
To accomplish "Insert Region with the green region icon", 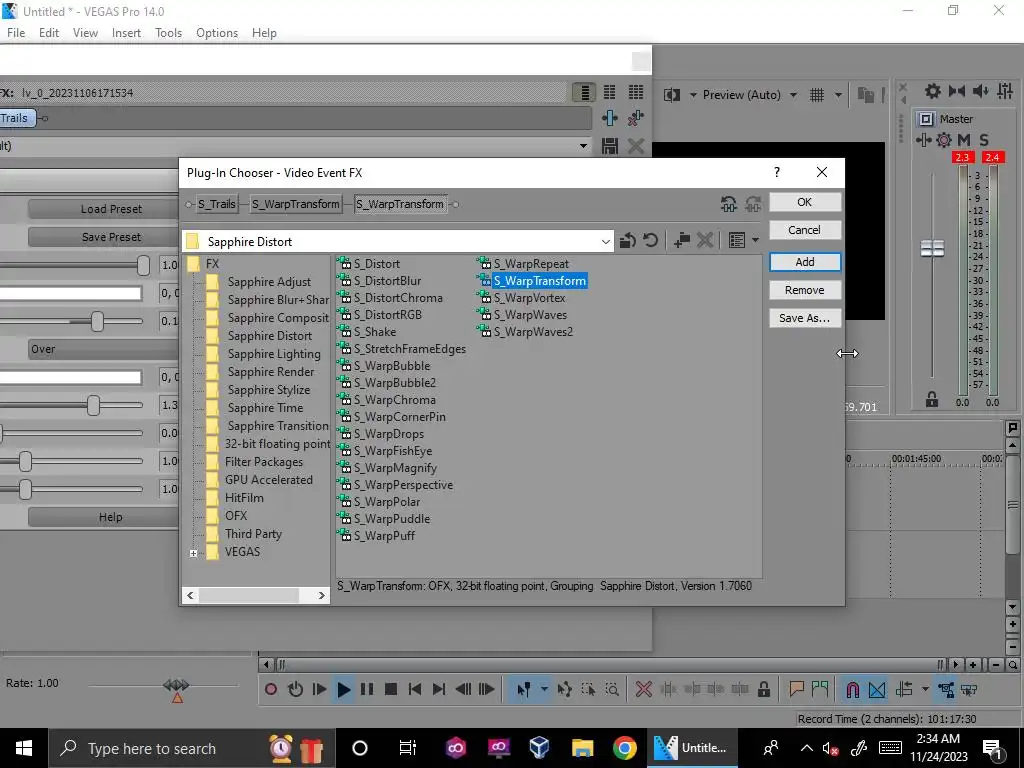I will pos(820,689).
